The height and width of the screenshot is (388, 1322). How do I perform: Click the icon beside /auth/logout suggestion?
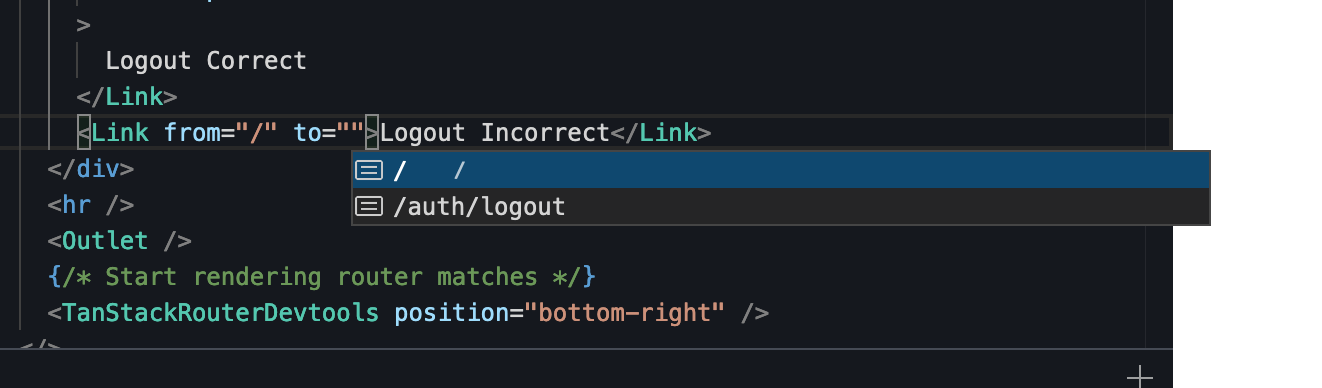tap(370, 207)
